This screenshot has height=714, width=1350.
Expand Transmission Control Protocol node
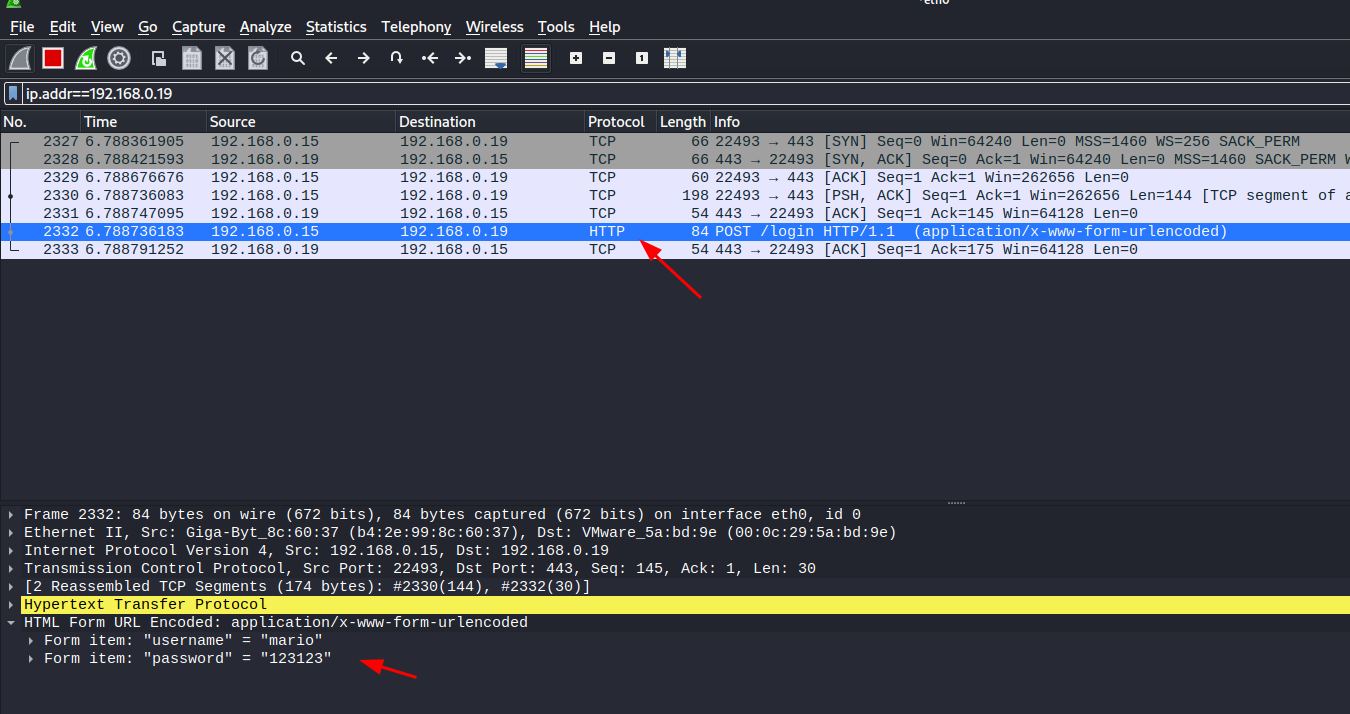tap(11, 569)
